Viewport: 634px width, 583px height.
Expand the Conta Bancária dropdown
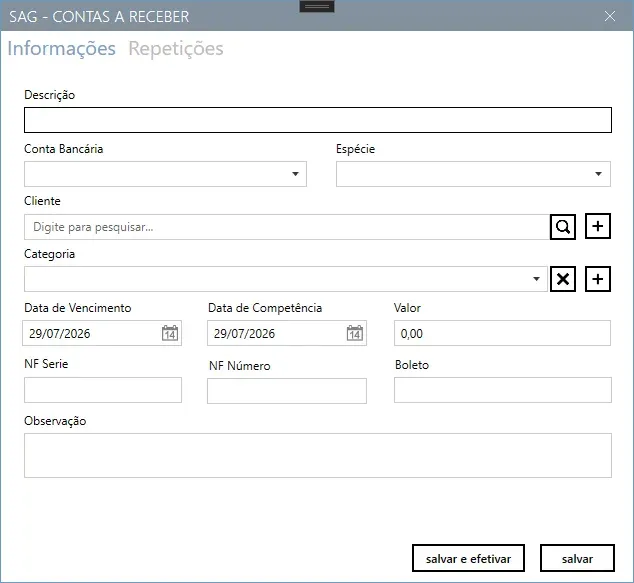[295, 174]
